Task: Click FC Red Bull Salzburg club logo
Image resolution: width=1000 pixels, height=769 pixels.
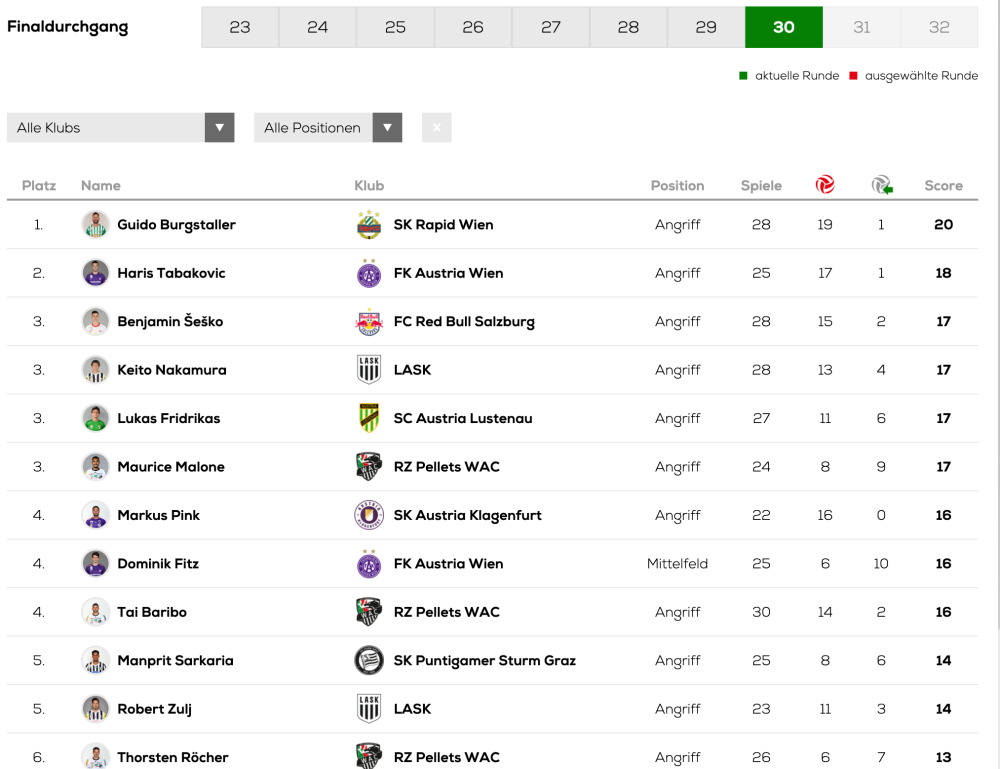Action: coord(369,322)
